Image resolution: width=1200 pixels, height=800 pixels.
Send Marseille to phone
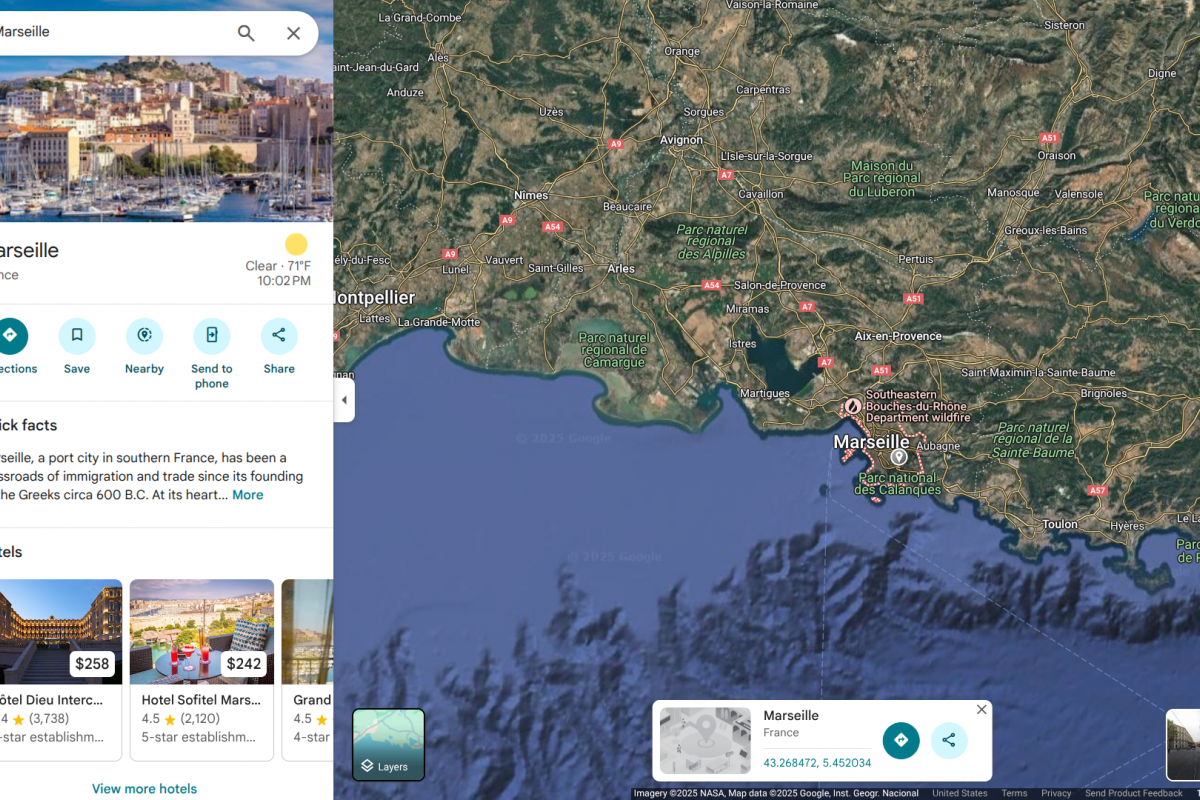pos(212,336)
